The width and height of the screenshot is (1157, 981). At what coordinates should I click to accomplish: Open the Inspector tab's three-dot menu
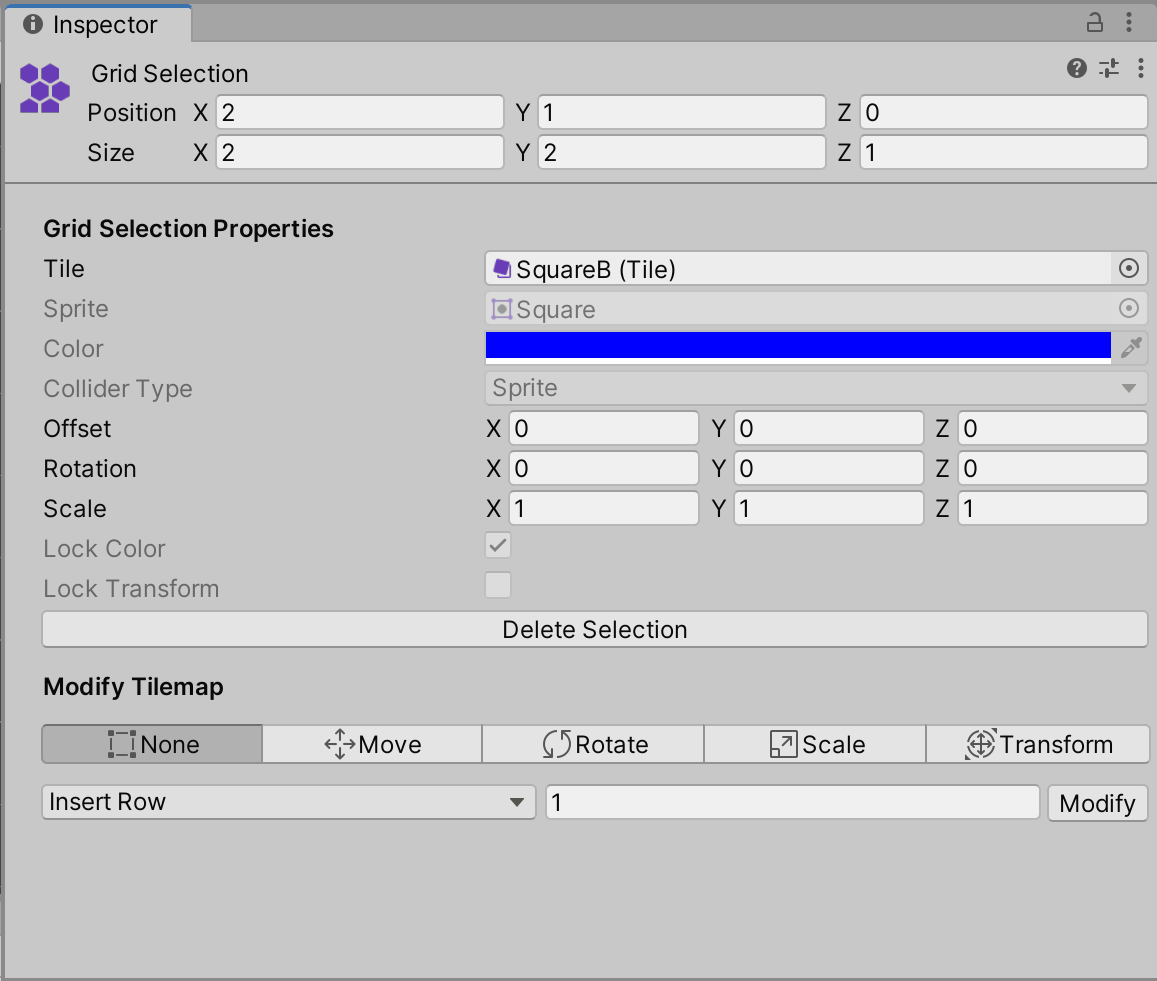click(1129, 22)
